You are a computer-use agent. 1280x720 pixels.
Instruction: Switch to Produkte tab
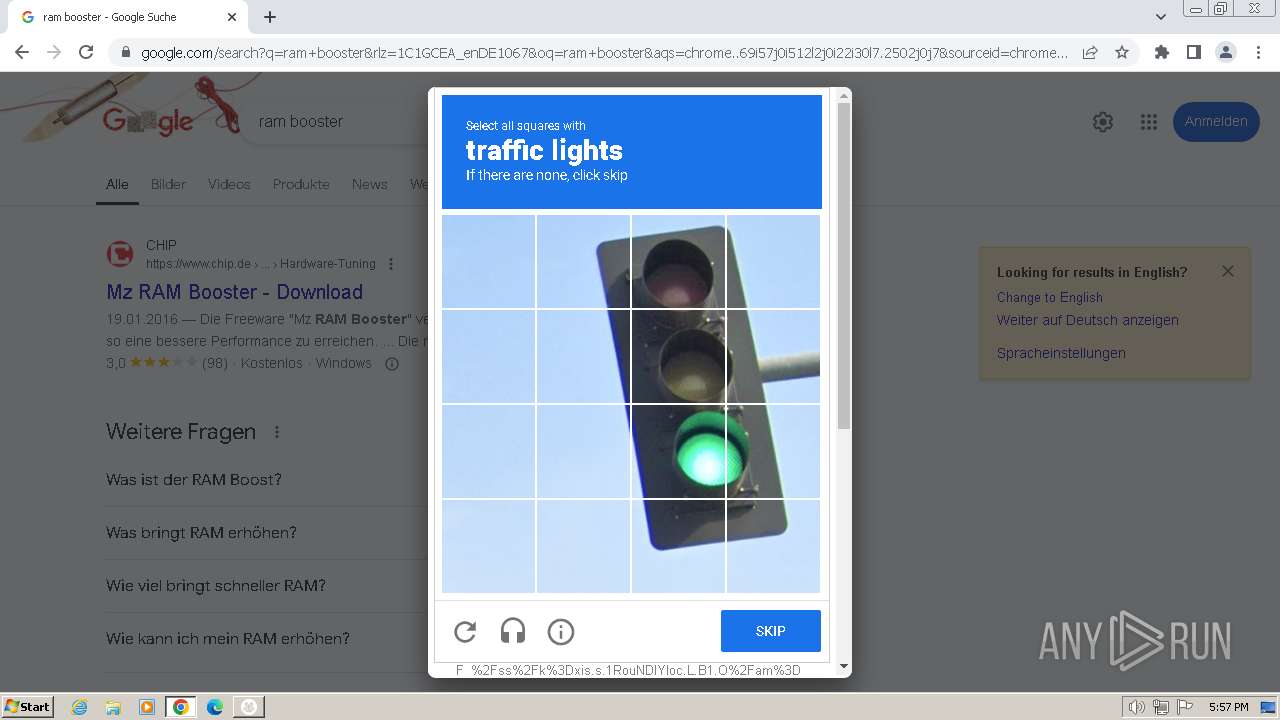tap(301, 184)
